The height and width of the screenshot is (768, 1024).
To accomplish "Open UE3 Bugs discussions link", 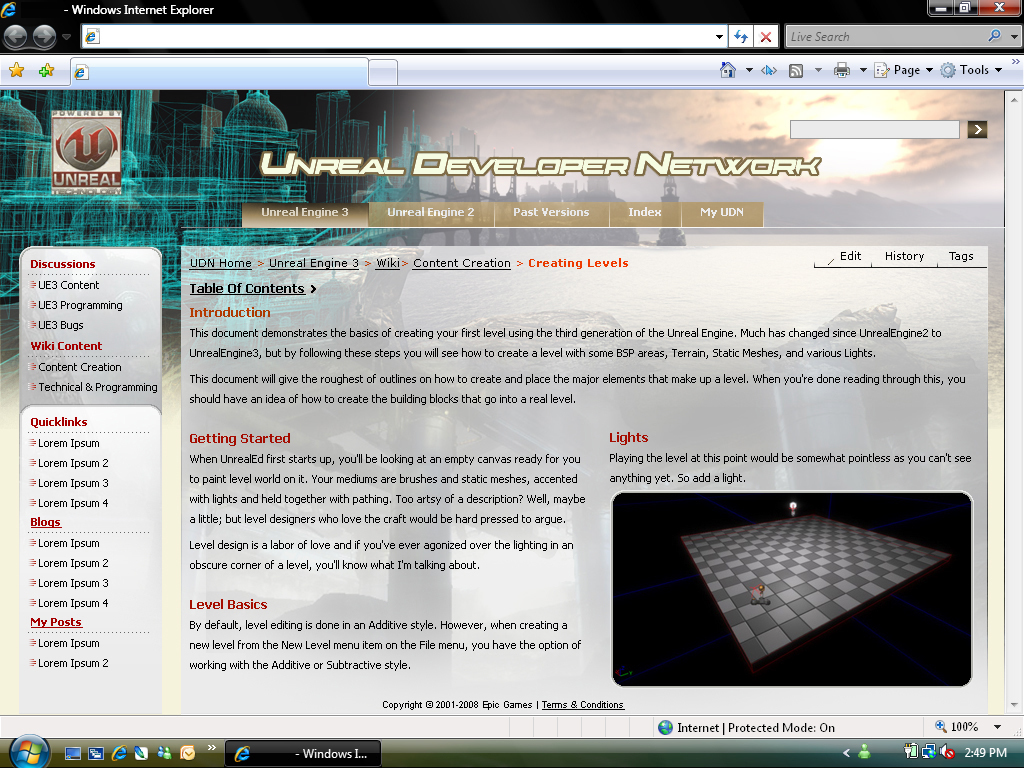I will click(60, 325).
